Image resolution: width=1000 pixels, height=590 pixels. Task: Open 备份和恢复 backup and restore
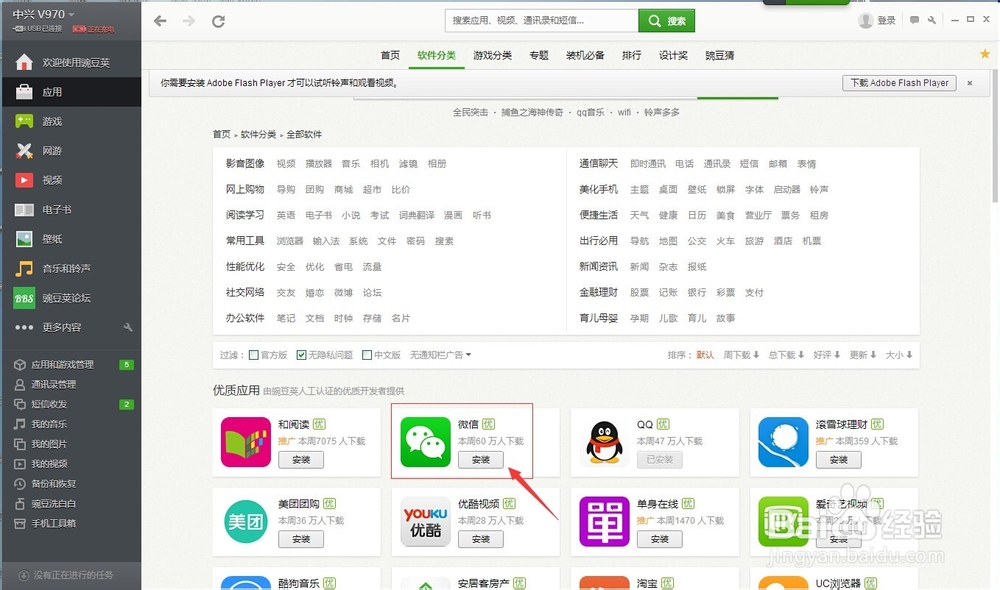[71, 483]
